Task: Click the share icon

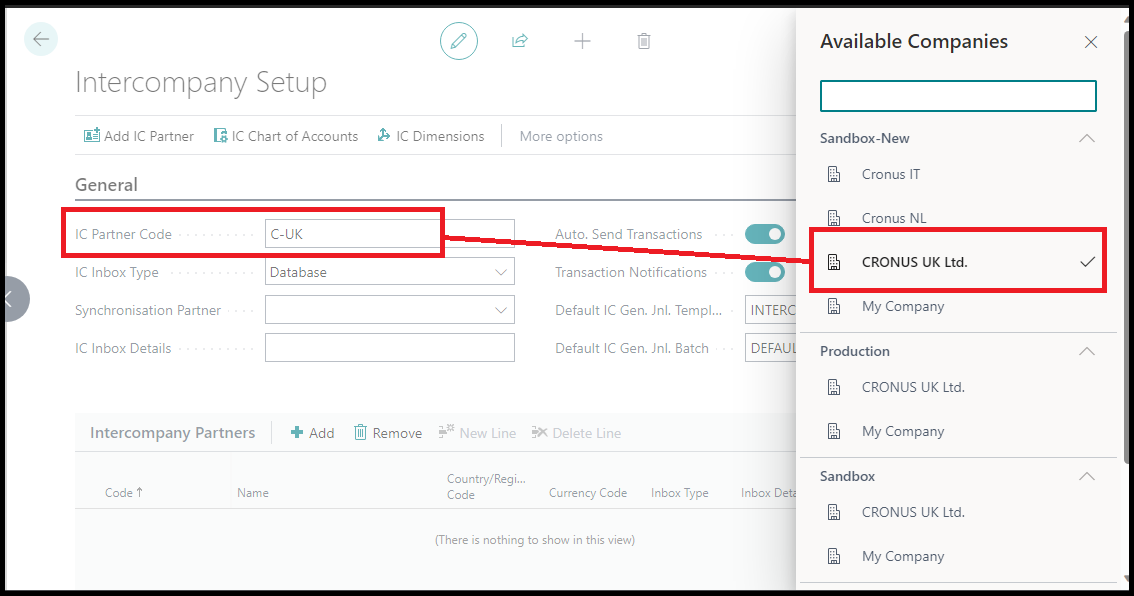Action: click(x=519, y=41)
